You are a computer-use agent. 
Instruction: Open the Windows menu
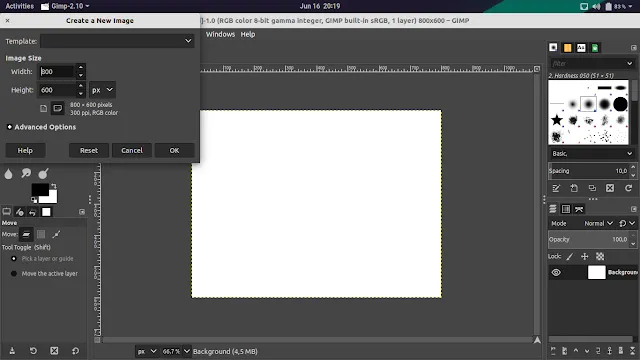(220, 34)
